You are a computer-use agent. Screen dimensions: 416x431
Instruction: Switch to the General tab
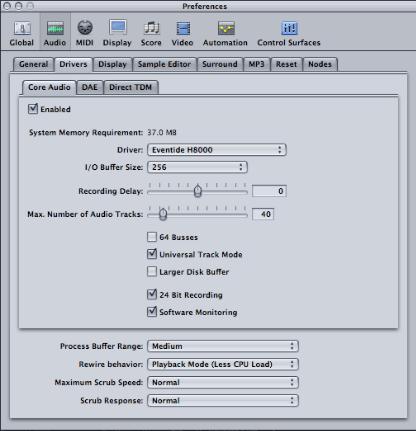pyautogui.click(x=33, y=64)
